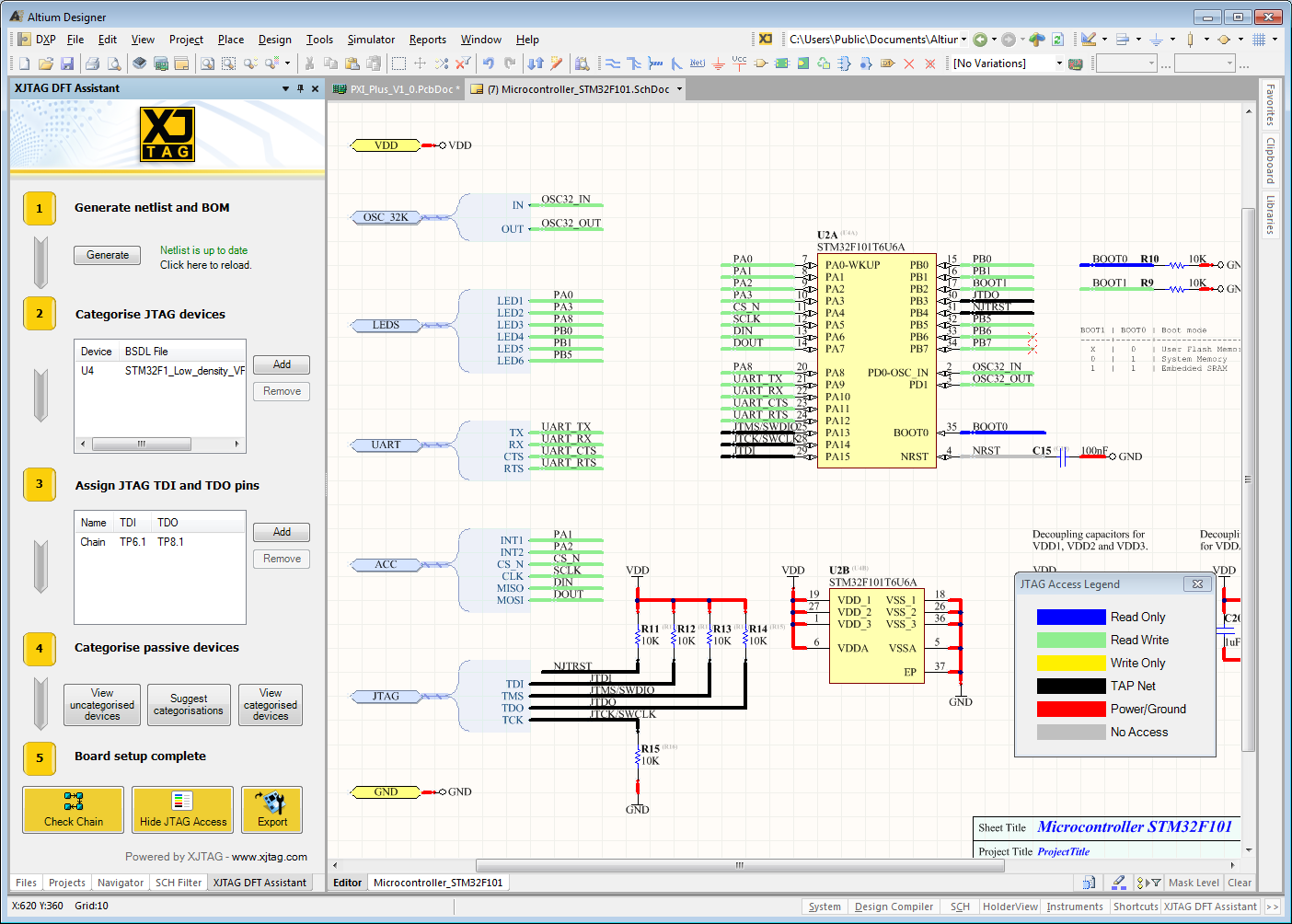
Task: Fit the whole document in view using the zoom icon
Action: (207, 64)
